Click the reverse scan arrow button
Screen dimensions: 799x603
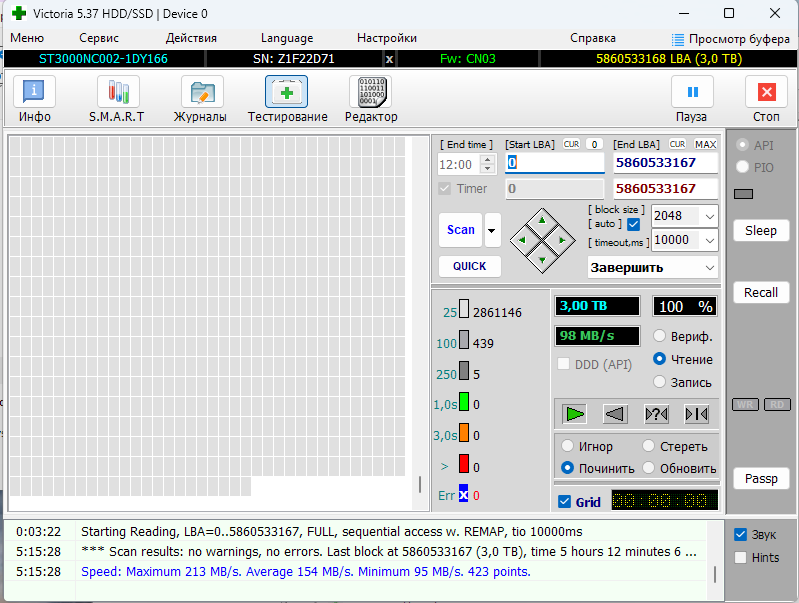[x=615, y=414]
